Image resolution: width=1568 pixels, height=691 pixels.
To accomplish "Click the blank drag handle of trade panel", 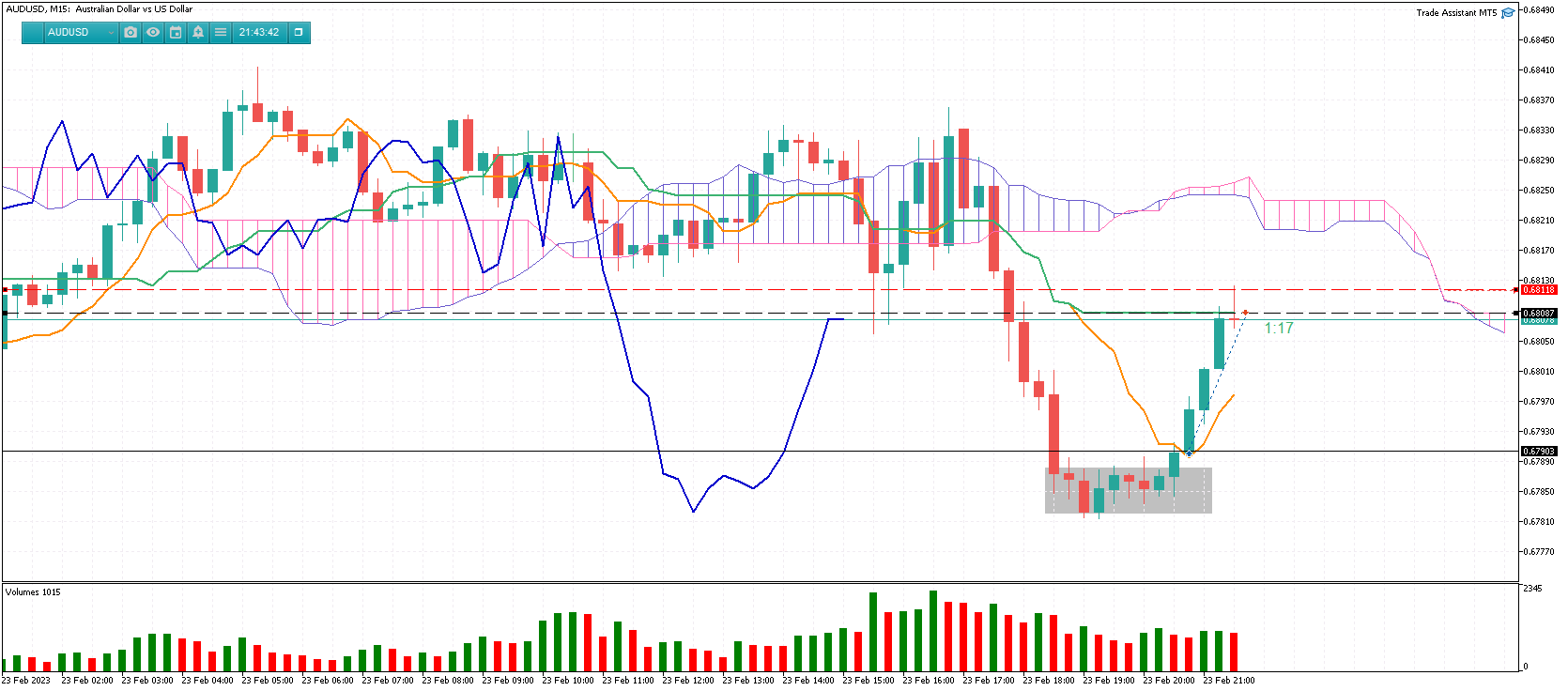I will (33, 32).
